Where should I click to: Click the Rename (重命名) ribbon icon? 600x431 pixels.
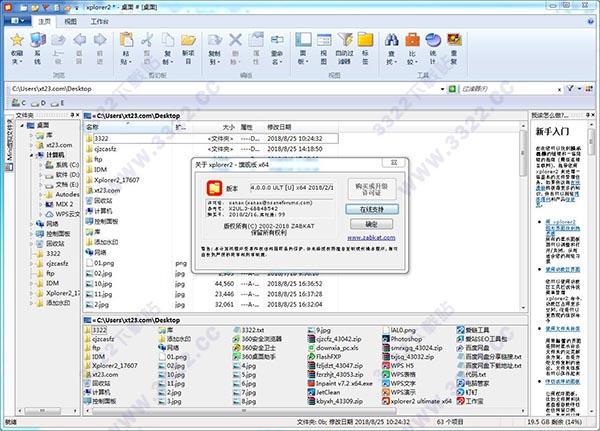[277, 48]
